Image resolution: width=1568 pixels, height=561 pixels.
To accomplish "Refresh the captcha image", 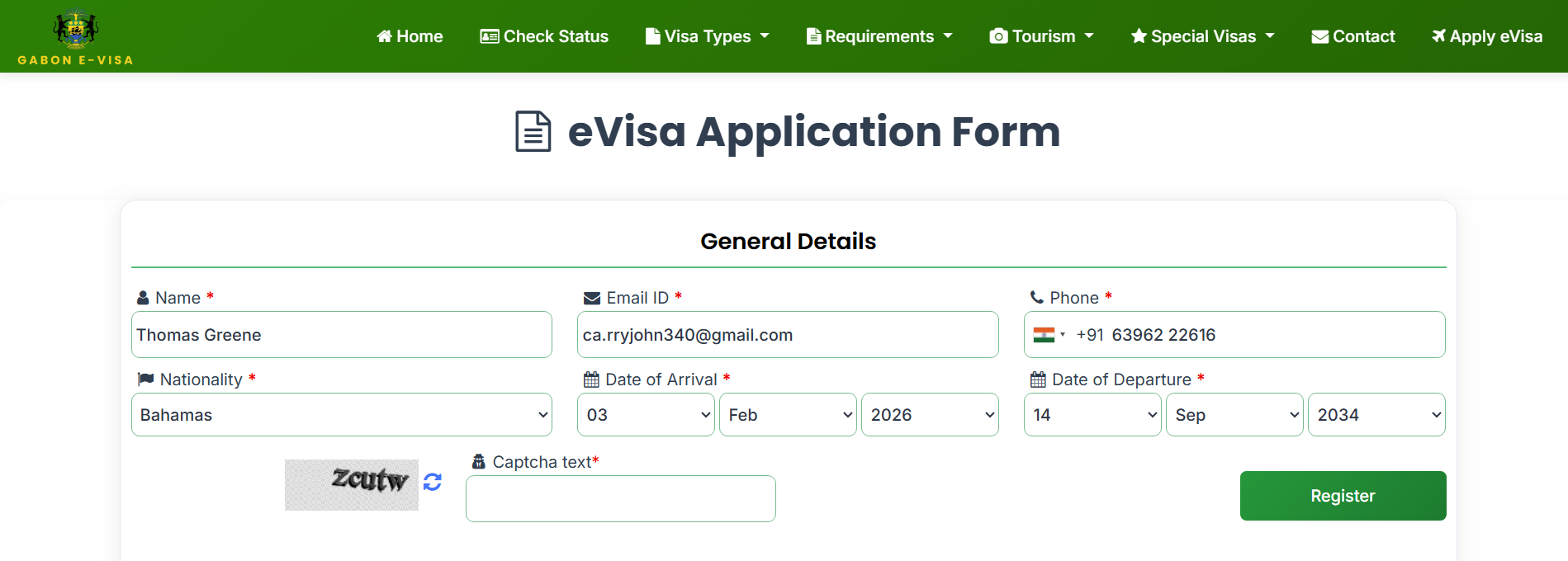I will point(433,482).
